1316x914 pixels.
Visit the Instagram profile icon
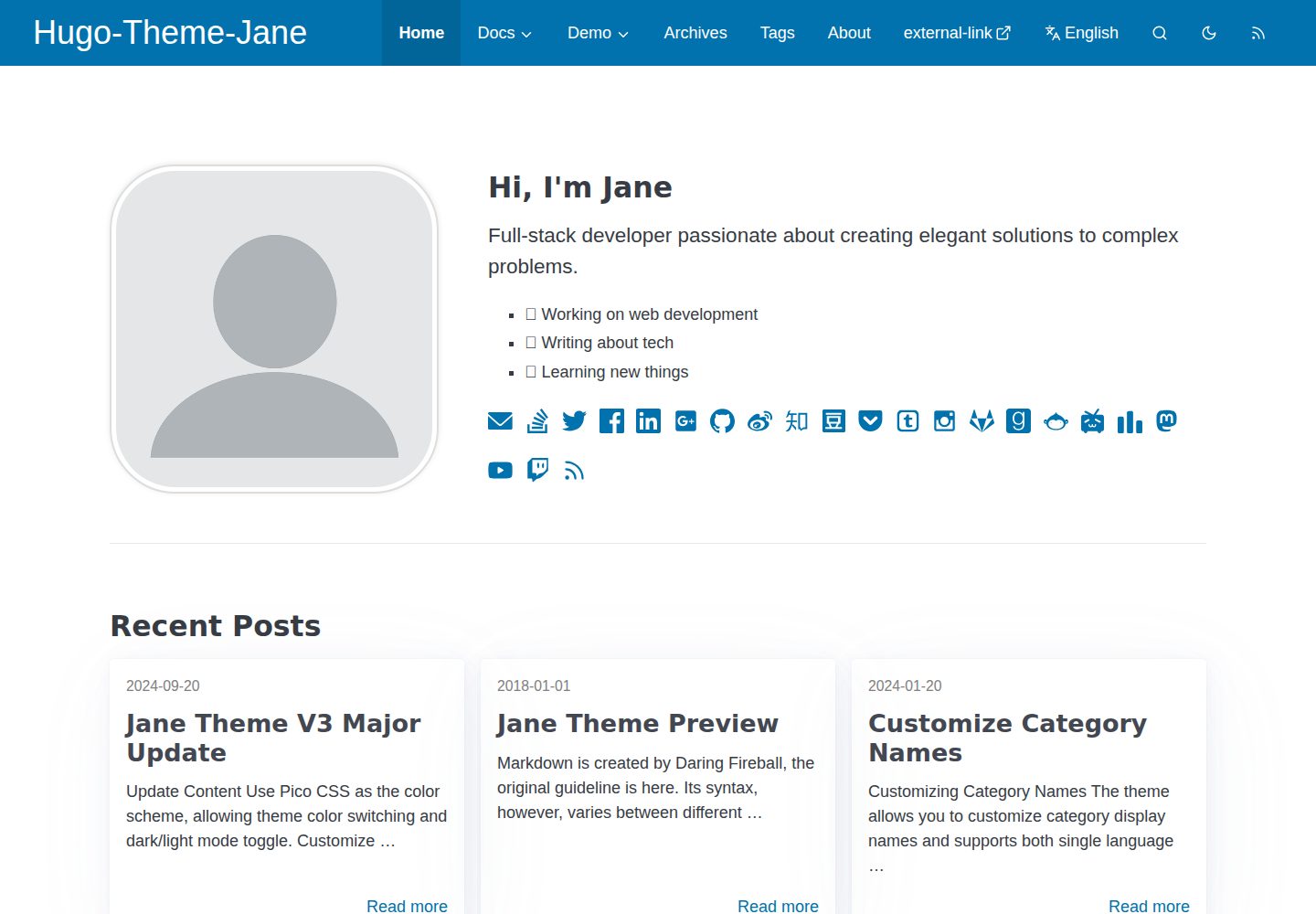coord(944,421)
